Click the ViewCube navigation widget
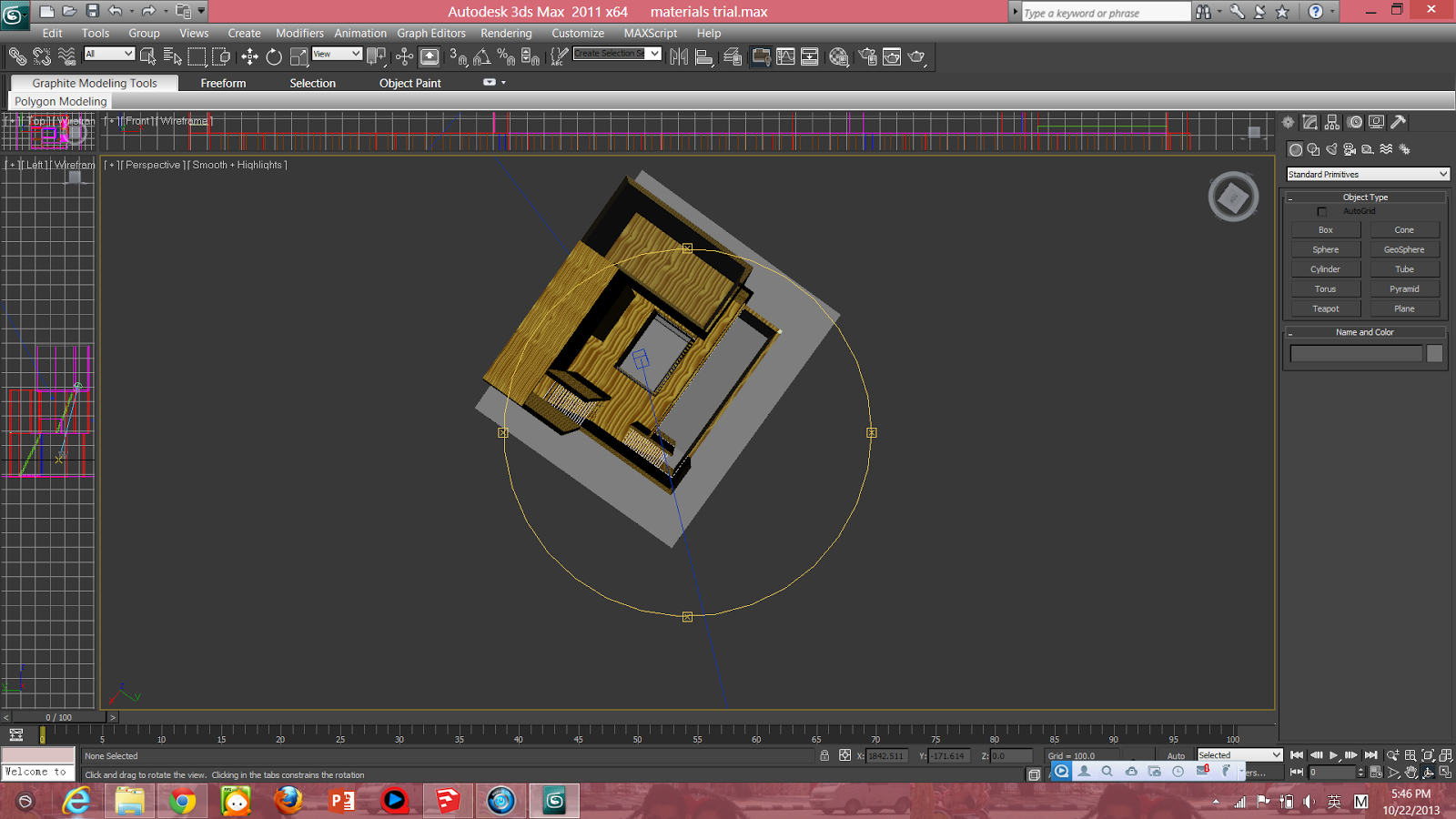The height and width of the screenshot is (819, 1456). (1233, 197)
